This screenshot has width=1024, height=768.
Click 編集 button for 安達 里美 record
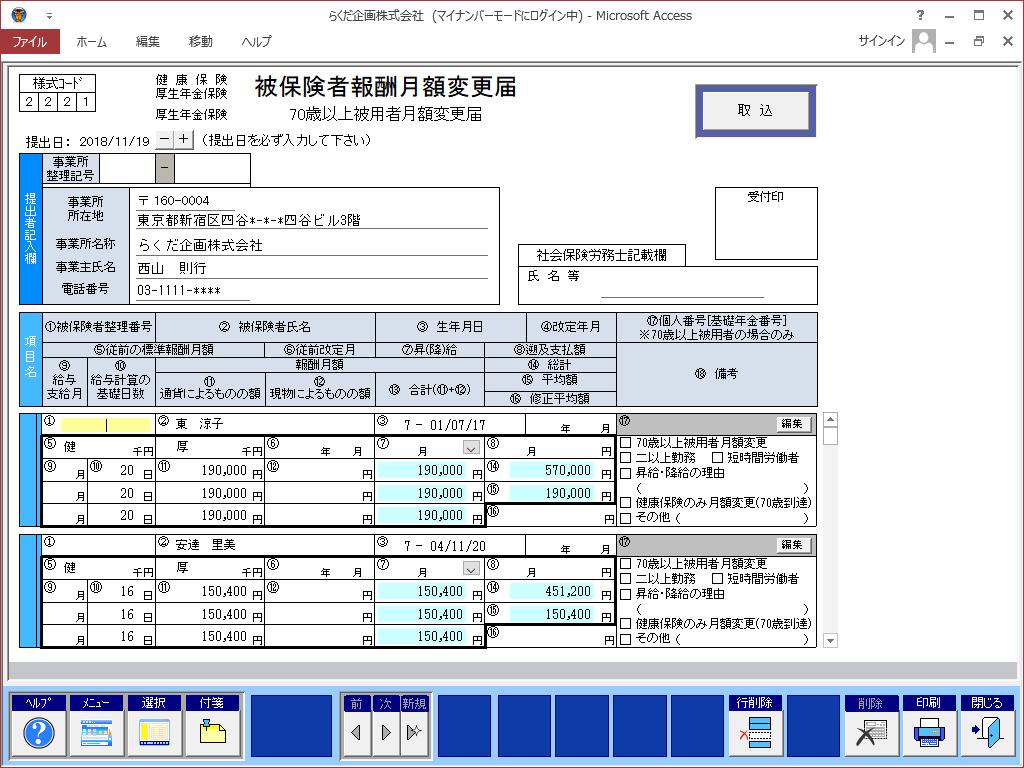[792, 545]
